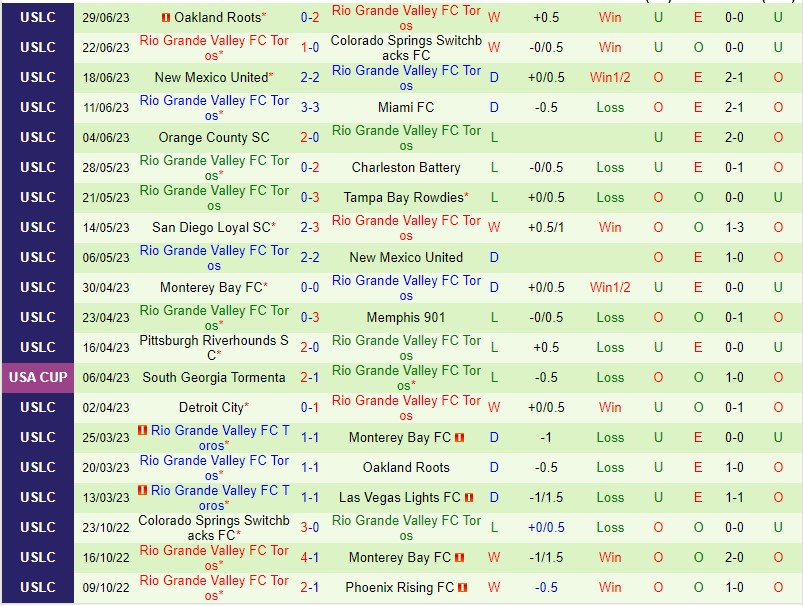Click the blue +0/0.5 handicap on 23/10/22
The width and height of the screenshot is (803, 606).
click(546, 528)
